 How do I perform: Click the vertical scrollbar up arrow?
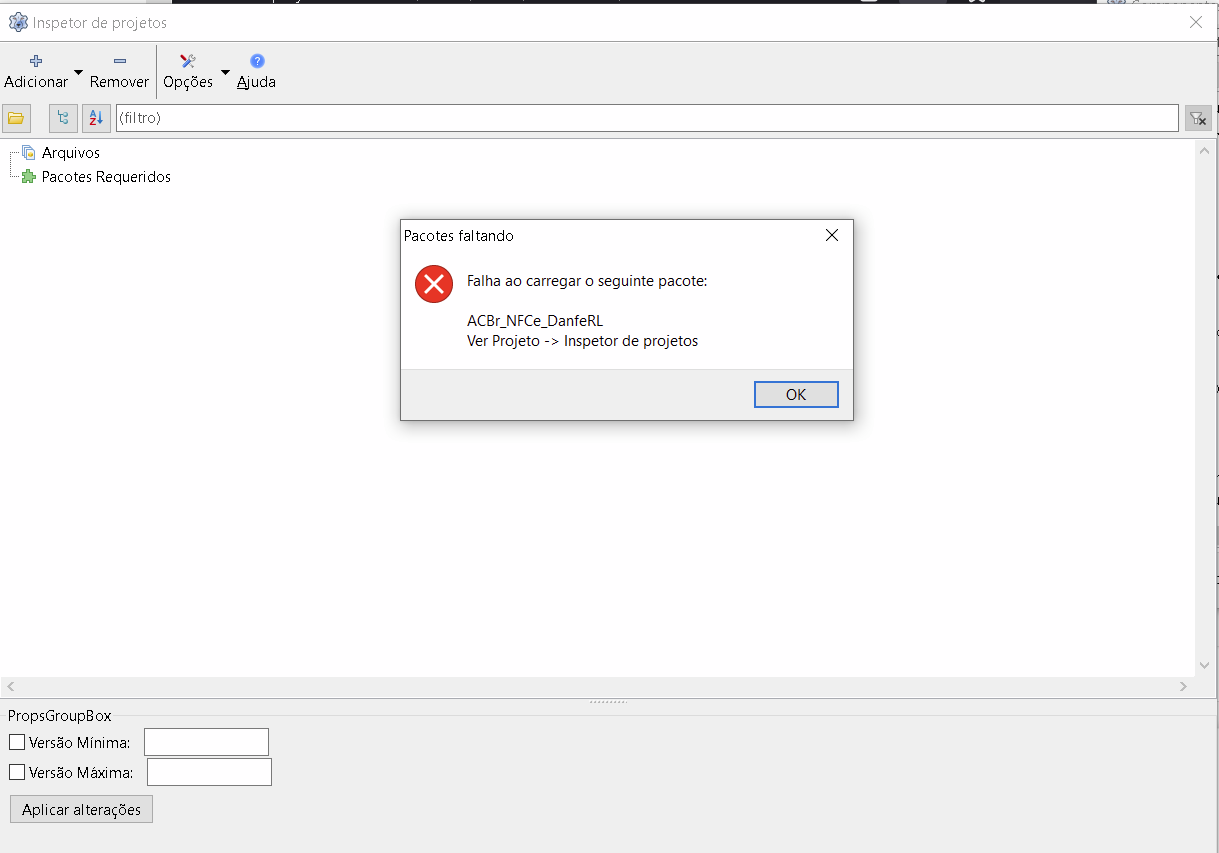click(1204, 149)
